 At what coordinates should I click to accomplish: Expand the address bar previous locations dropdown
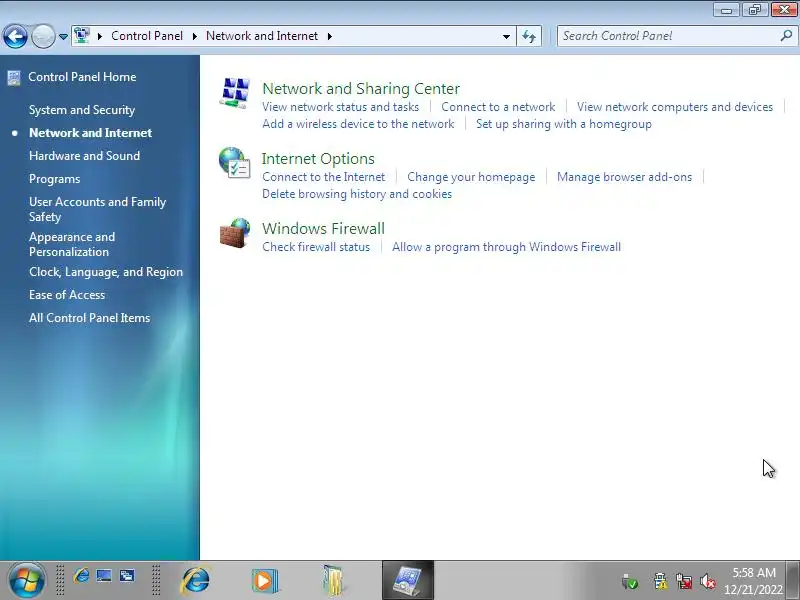point(506,36)
